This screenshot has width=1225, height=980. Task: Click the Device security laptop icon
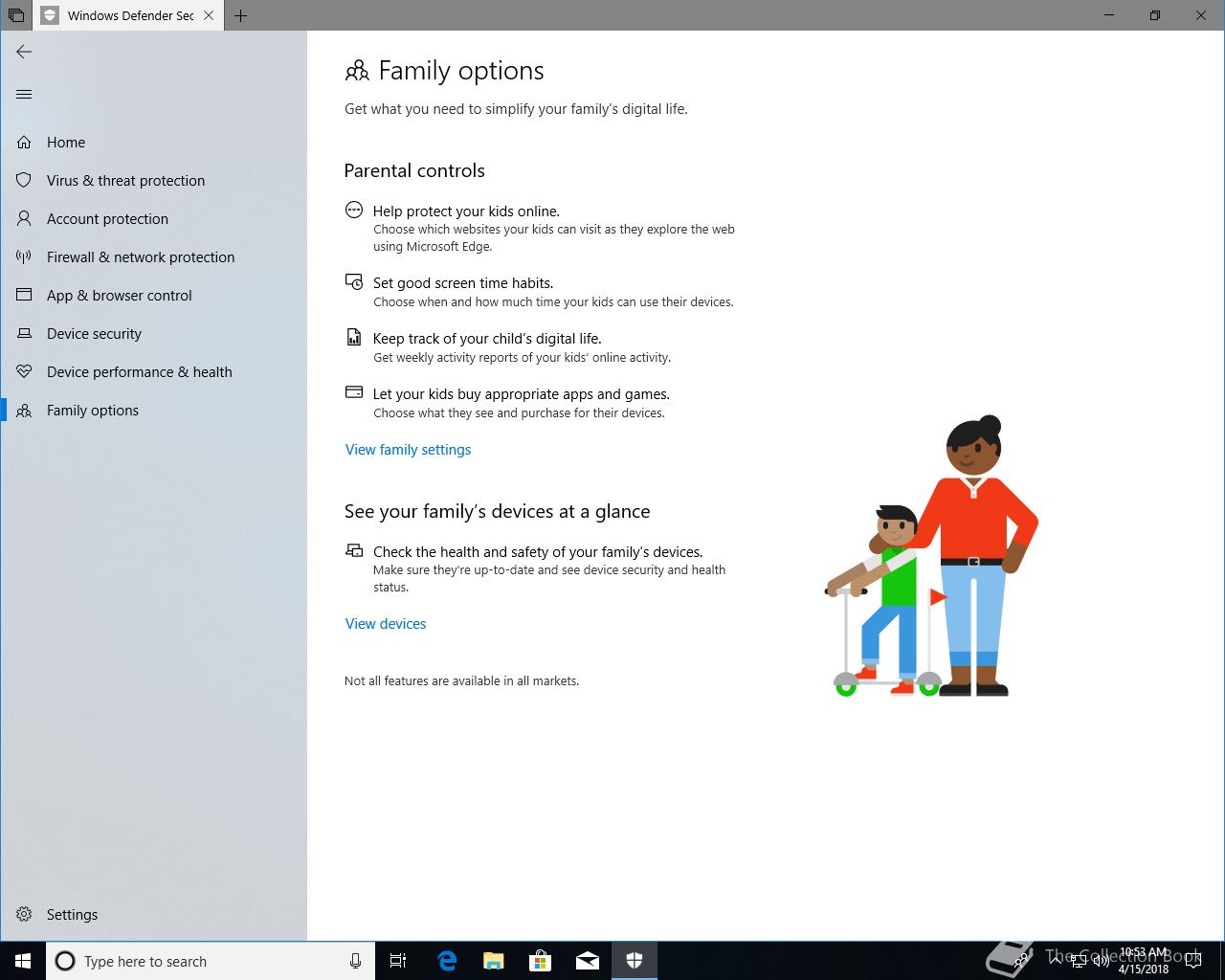(24, 333)
